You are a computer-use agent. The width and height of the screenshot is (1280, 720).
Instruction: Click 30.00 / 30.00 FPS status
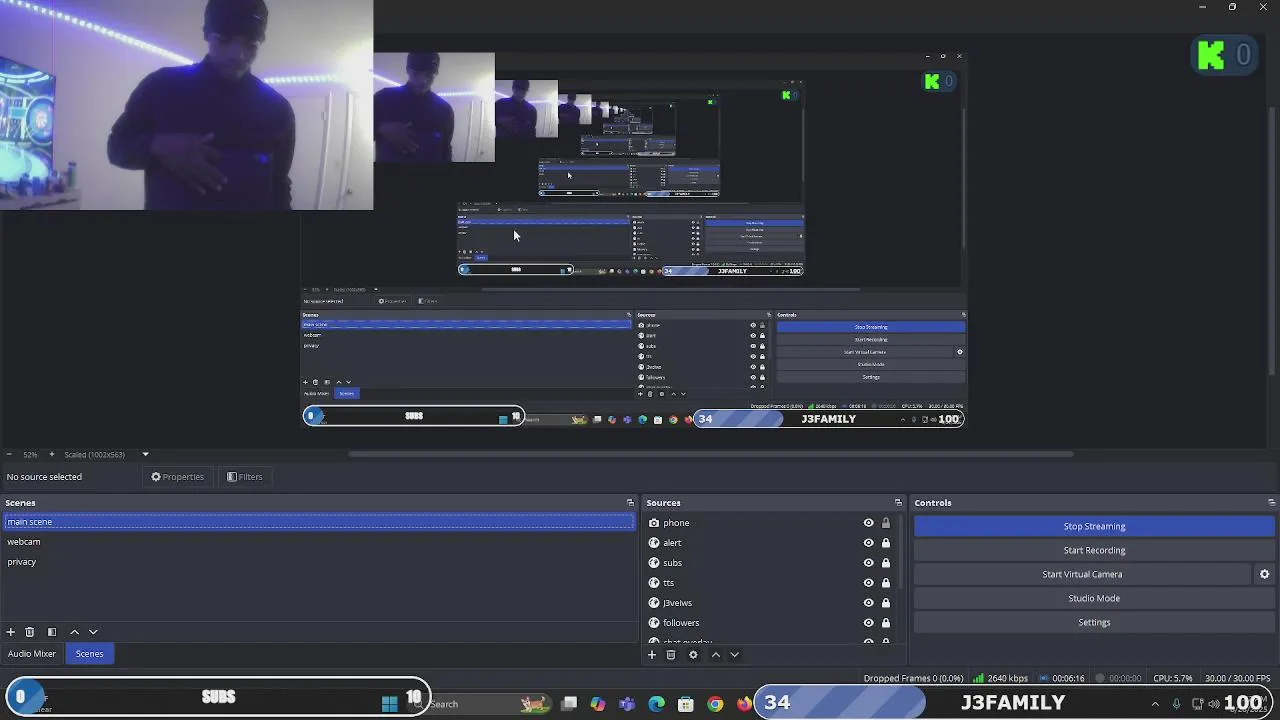pos(1238,678)
